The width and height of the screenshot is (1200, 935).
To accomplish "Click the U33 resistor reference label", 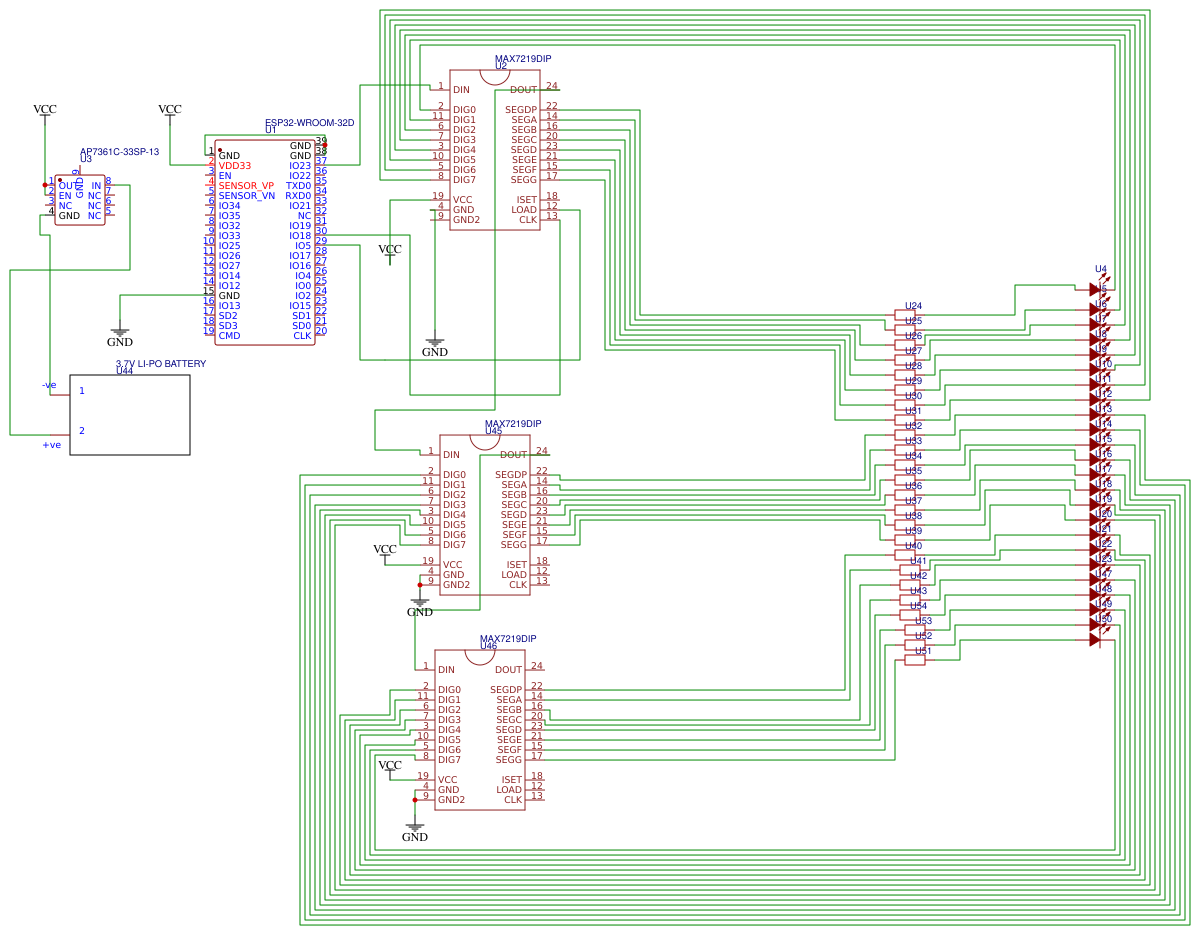I will [914, 441].
